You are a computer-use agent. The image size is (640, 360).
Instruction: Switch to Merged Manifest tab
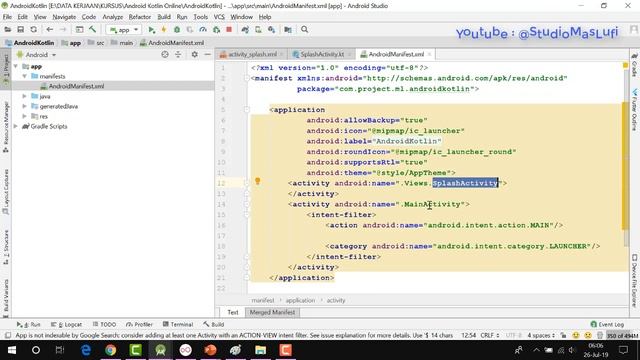pyautogui.click(x=272, y=312)
